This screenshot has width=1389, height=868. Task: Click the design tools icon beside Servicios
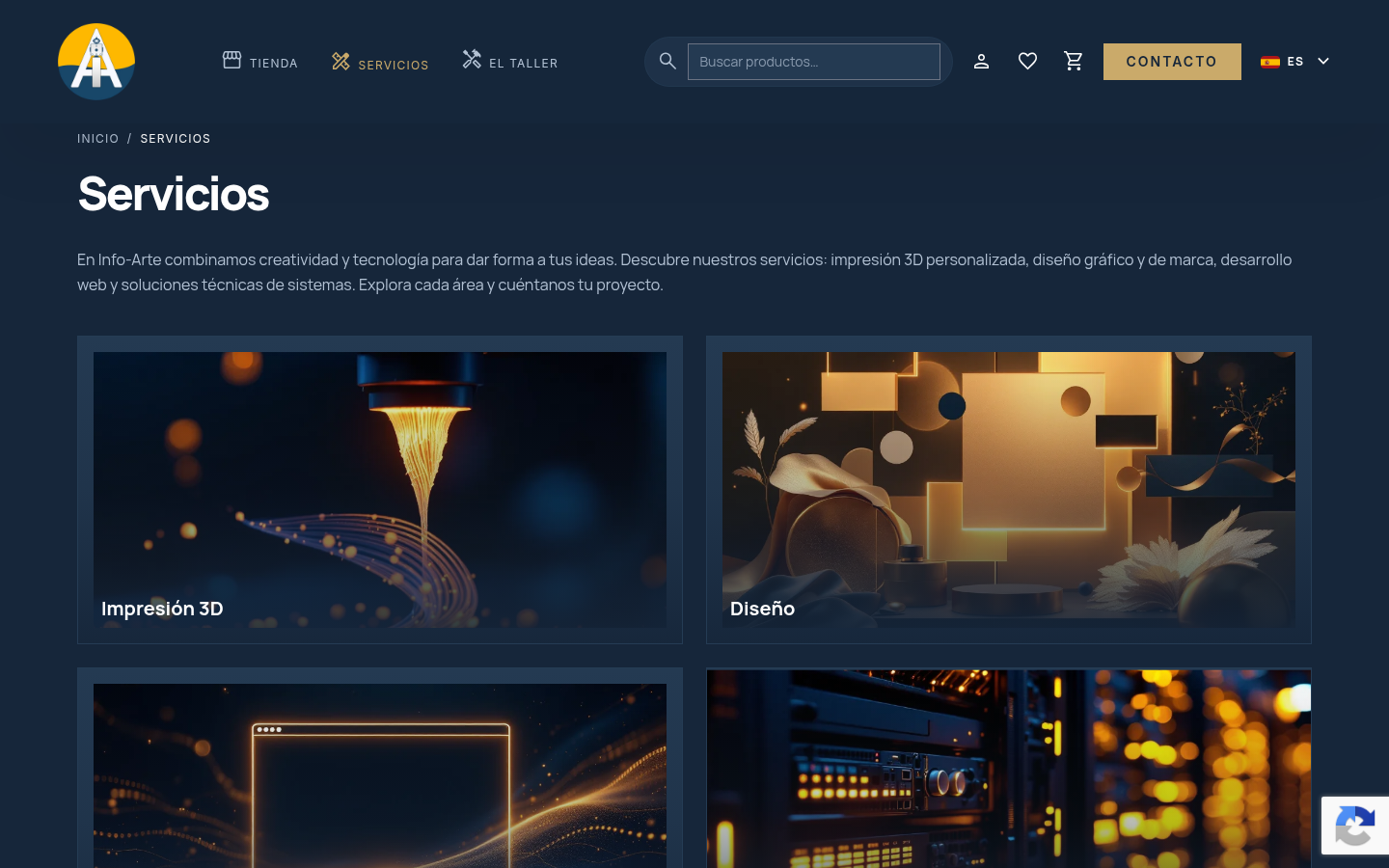pyautogui.click(x=340, y=61)
